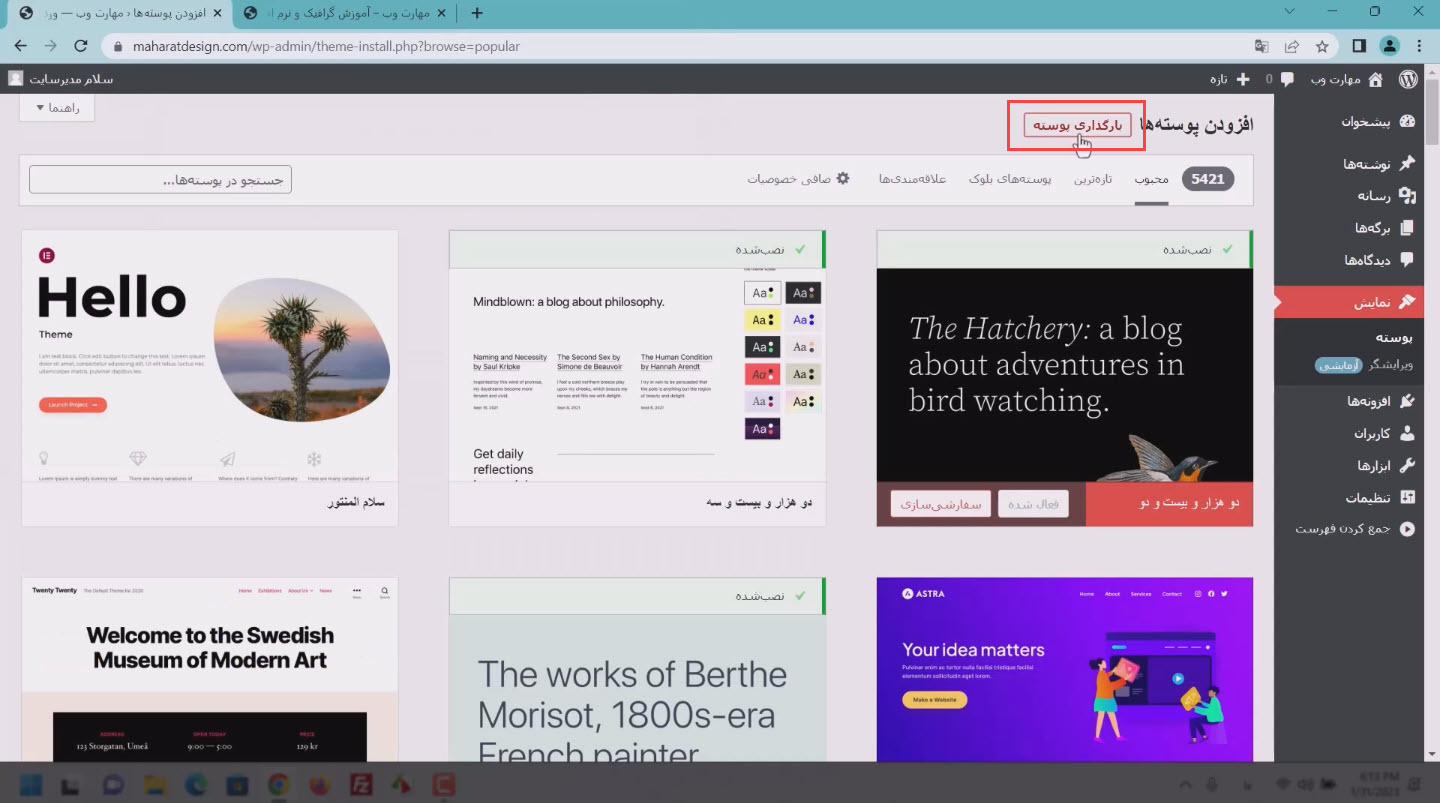Open سلام مدیرسایت user account menu

(x=61, y=79)
